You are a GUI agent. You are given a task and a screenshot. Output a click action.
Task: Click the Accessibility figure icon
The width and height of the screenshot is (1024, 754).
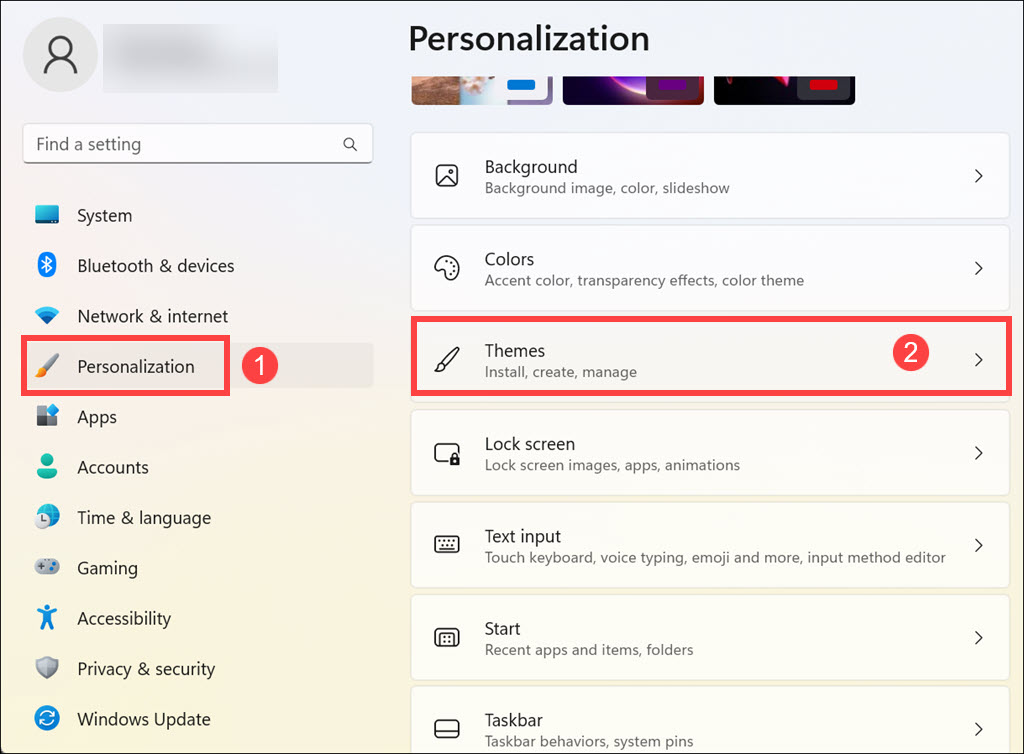pos(47,618)
